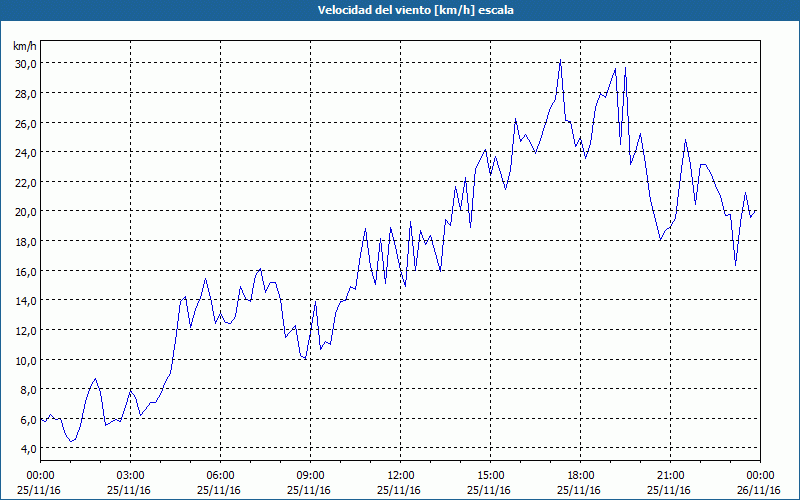
Task: Click the "14,0" y-axis value
Action: tap(25, 301)
